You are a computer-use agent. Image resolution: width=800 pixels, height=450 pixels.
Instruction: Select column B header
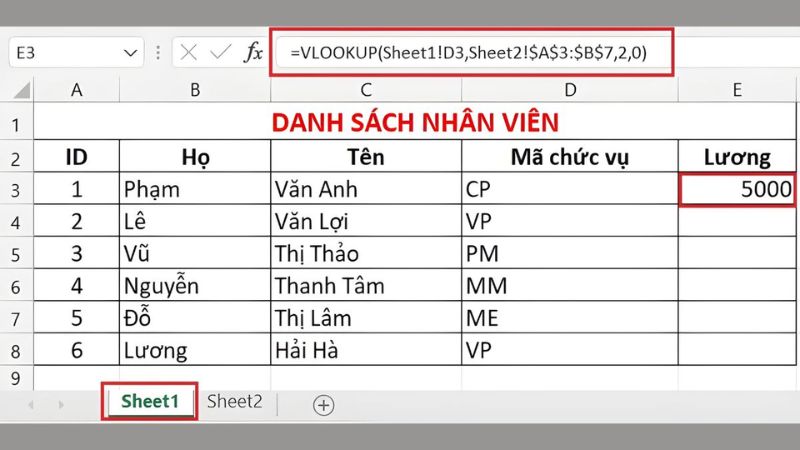[195, 90]
